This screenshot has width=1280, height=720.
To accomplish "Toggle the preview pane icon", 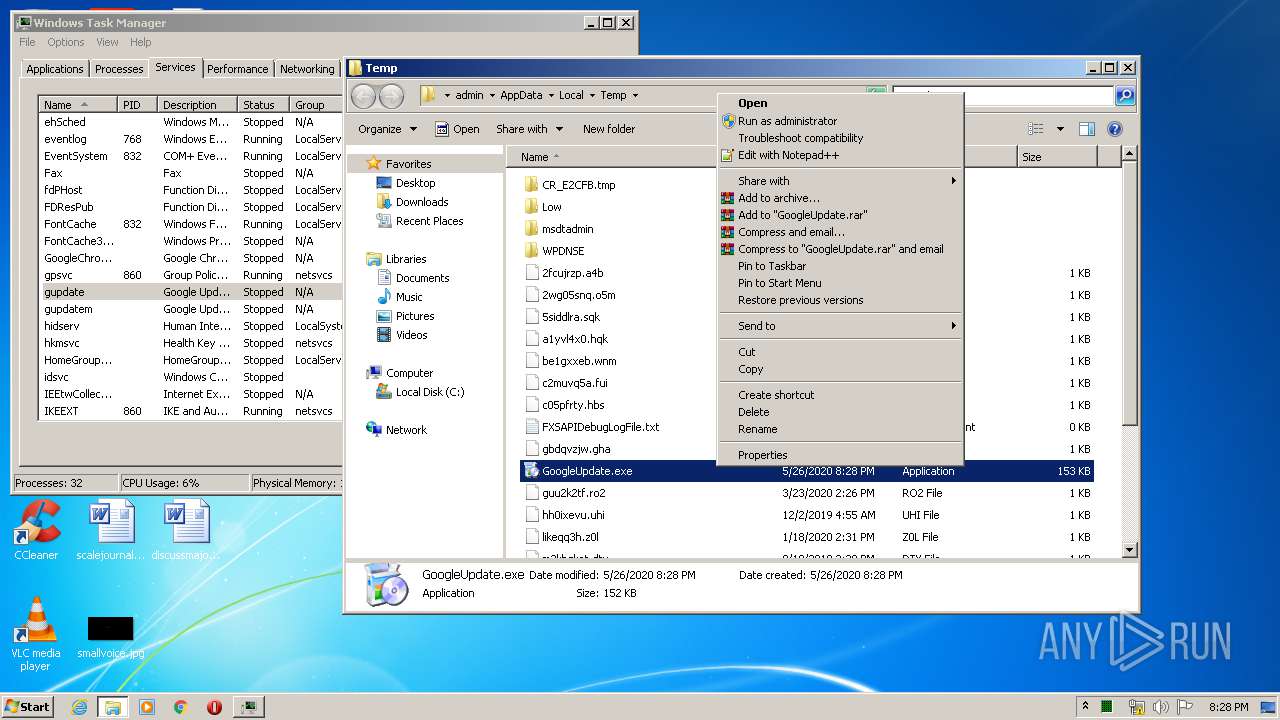I will [x=1087, y=129].
